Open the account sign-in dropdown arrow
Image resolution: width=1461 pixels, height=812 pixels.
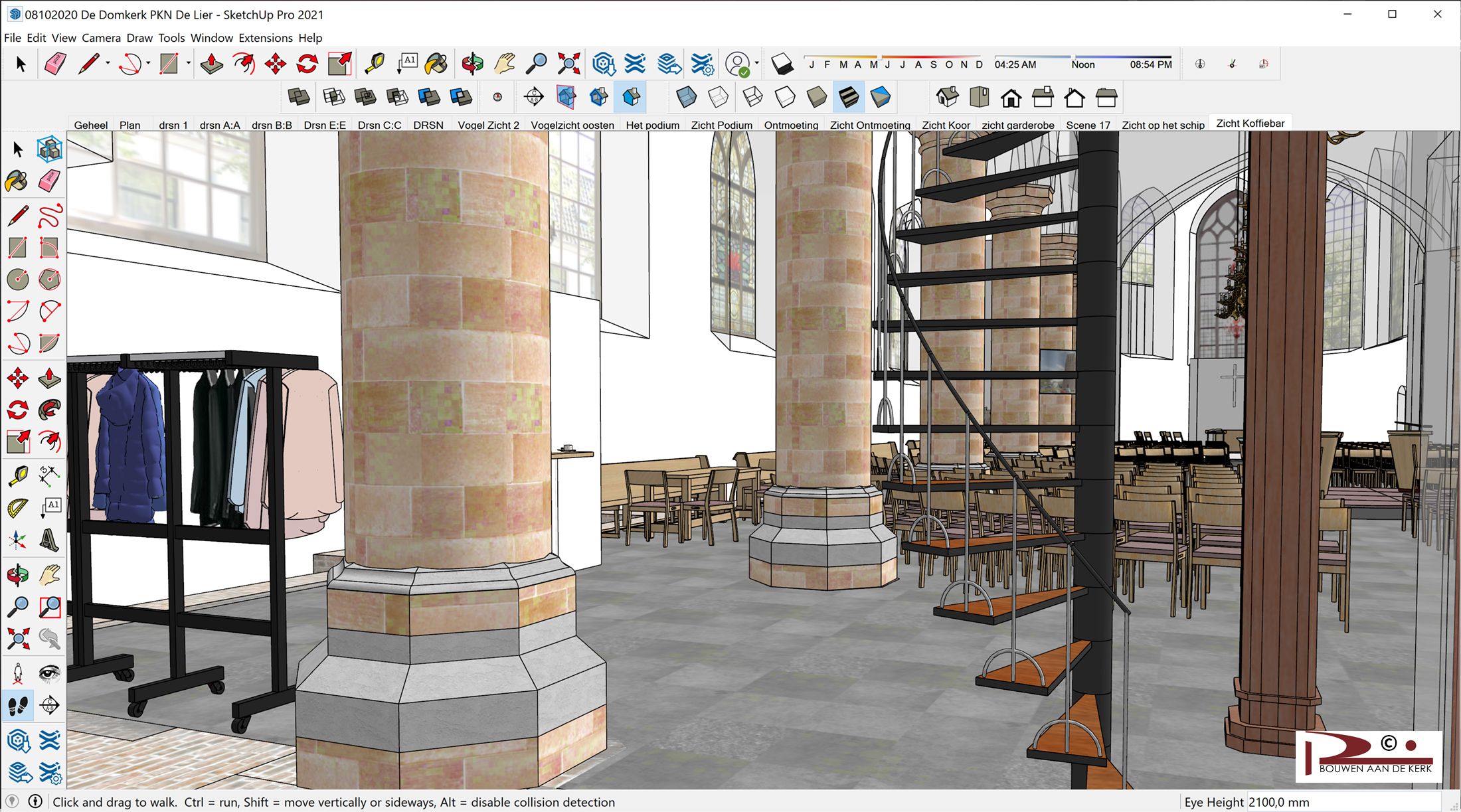click(757, 64)
